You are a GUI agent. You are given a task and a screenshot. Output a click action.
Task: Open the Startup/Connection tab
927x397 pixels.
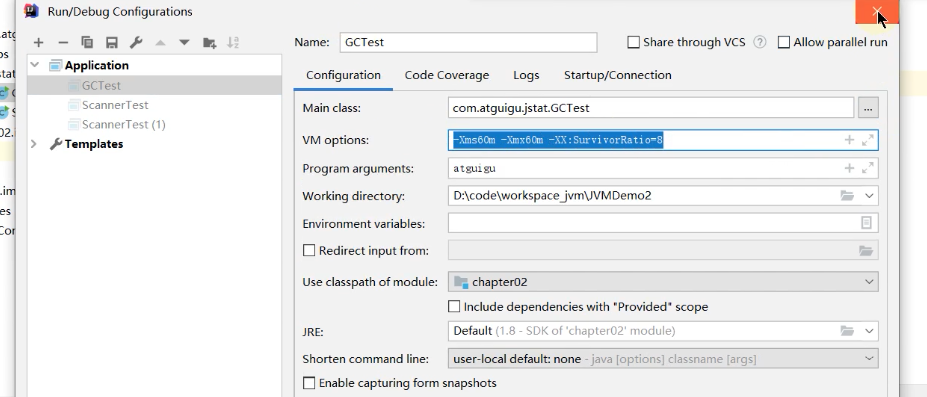coord(617,75)
